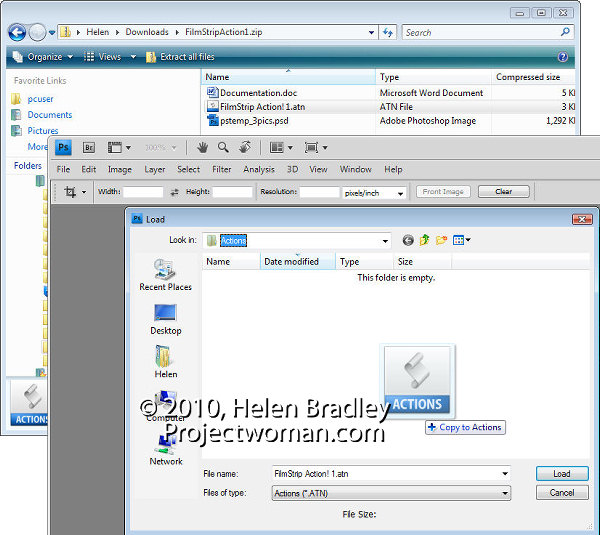Image resolution: width=600 pixels, height=535 pixels.
Task: Select FilmStrip Action! 1.atn in Explorer list
Action: pos(262,107)
